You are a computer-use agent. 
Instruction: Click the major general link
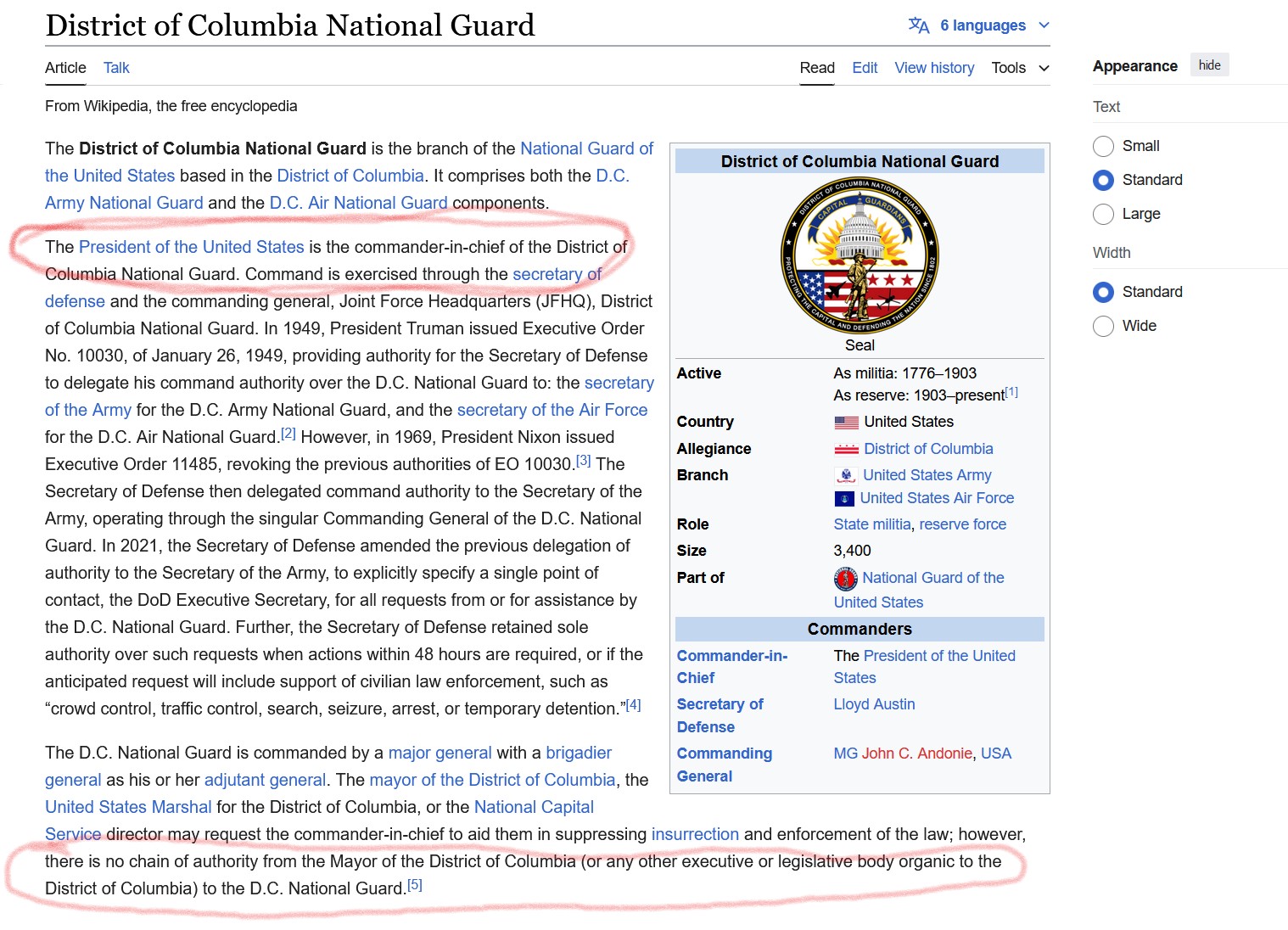pos(440,753)
